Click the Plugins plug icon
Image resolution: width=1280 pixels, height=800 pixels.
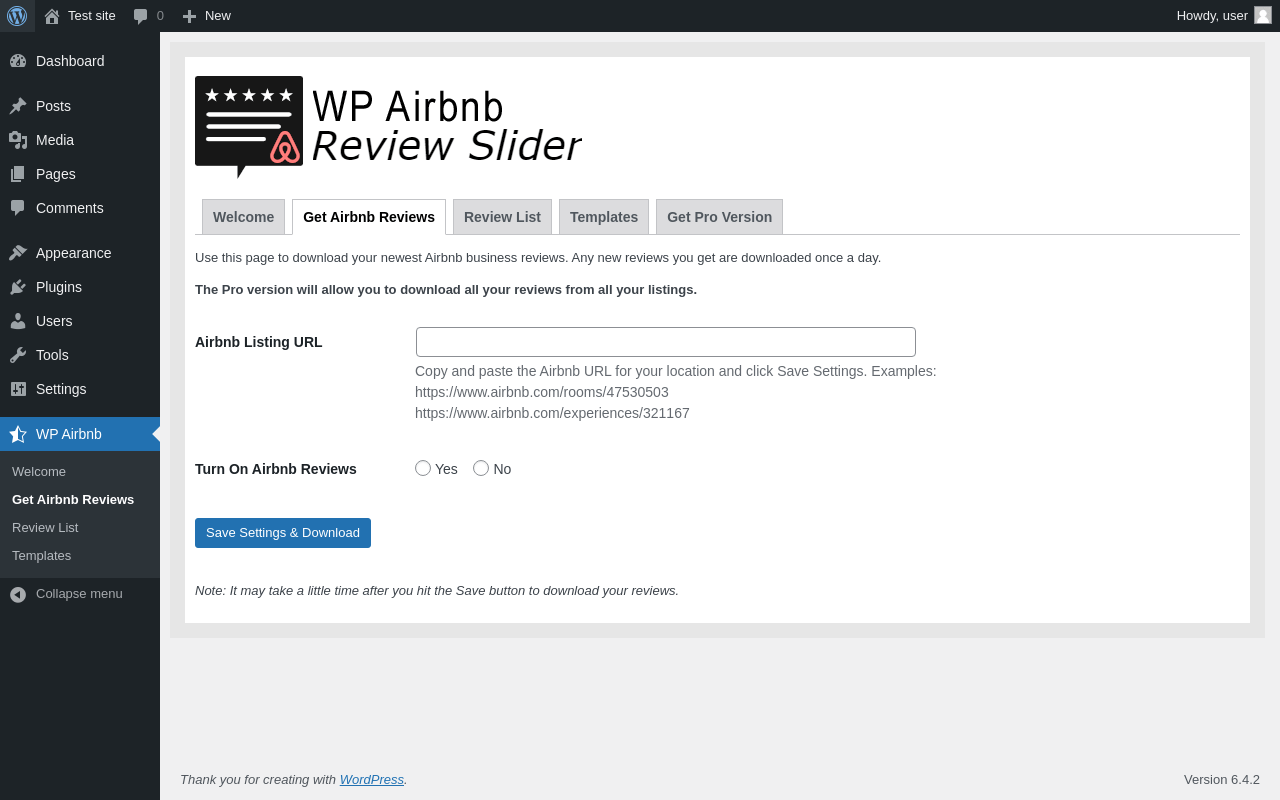tap(18, 287)
